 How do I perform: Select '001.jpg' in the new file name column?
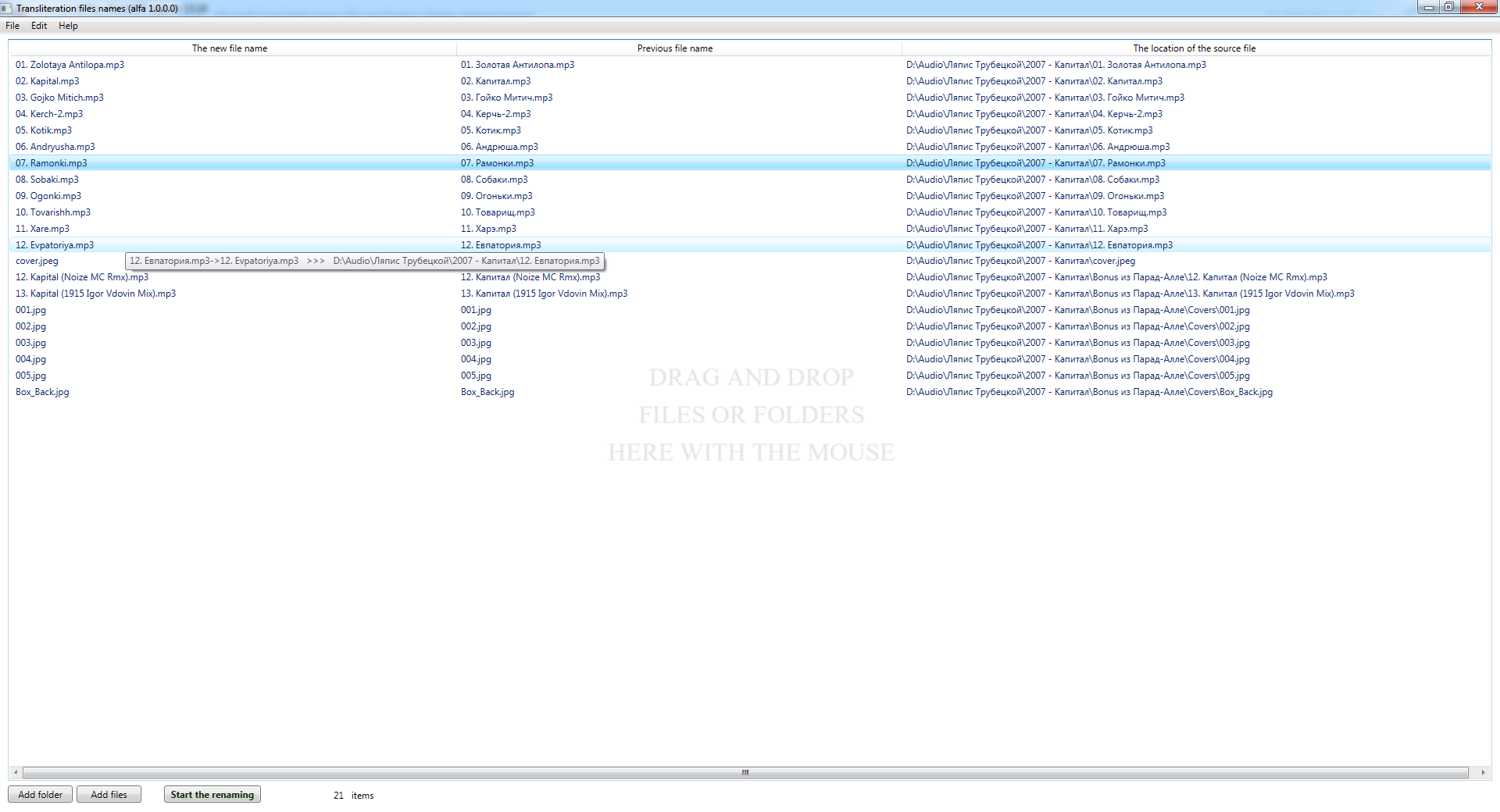(x=30, y=310)
